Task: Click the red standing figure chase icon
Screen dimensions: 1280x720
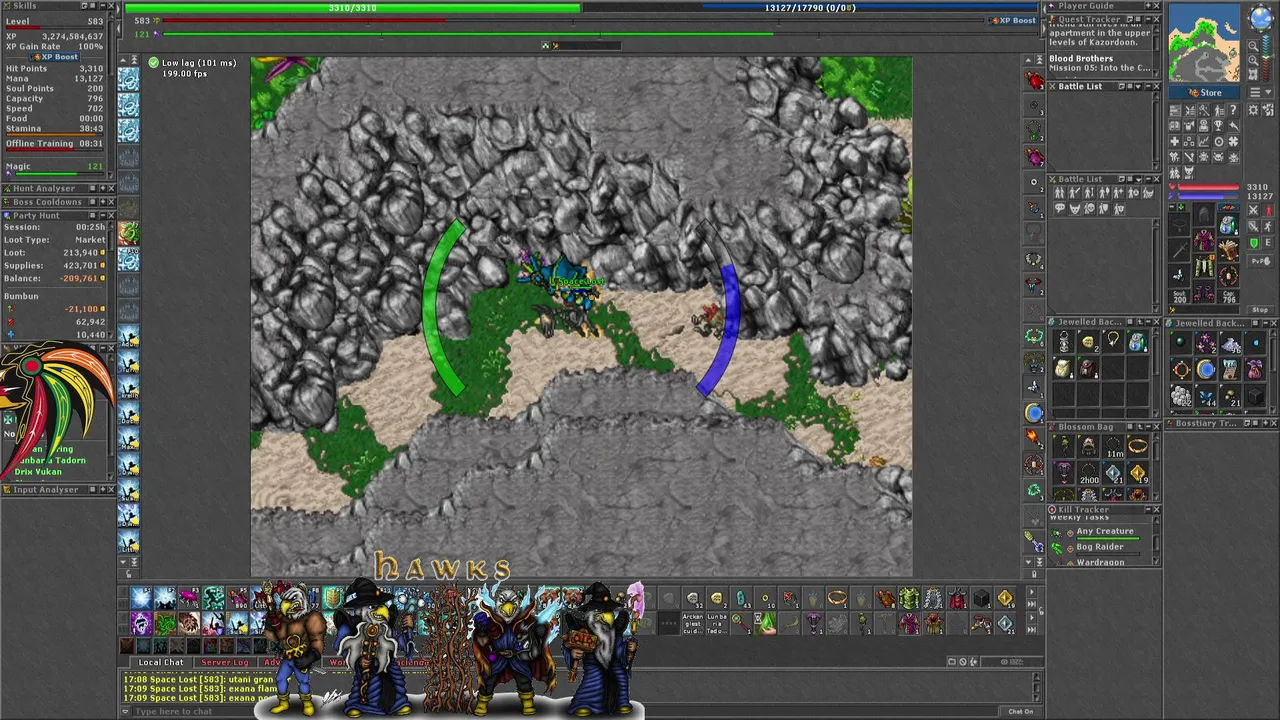Action: pos(1268,210)
